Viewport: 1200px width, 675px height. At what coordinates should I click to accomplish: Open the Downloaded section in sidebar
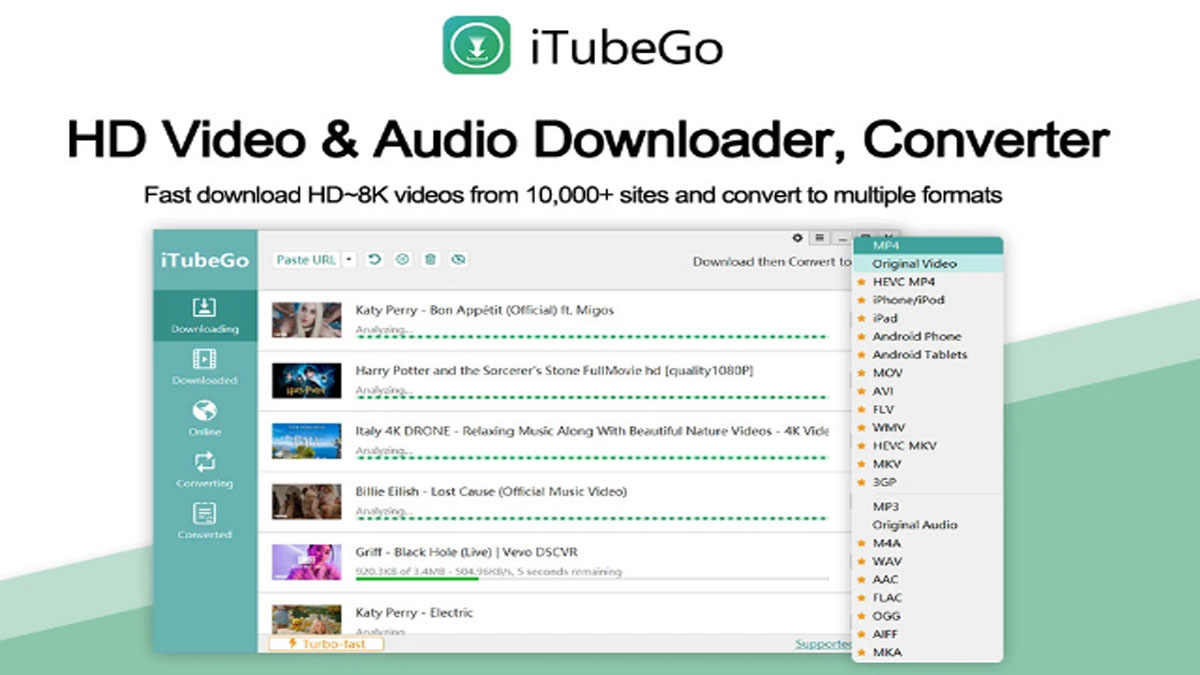tap(204, 366)
